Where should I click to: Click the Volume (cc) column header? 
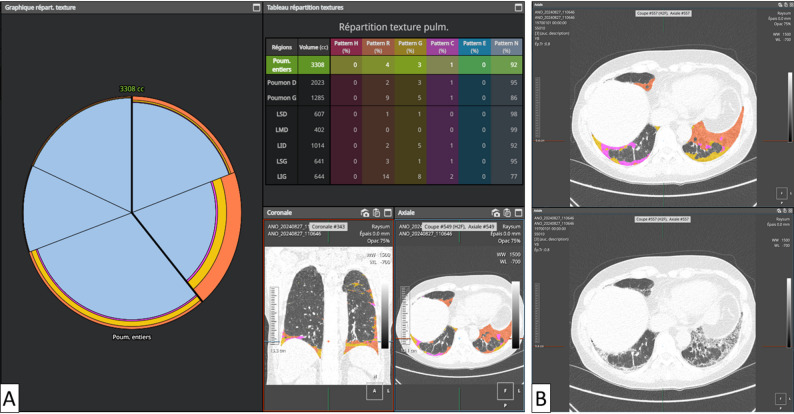coord(313,47)
